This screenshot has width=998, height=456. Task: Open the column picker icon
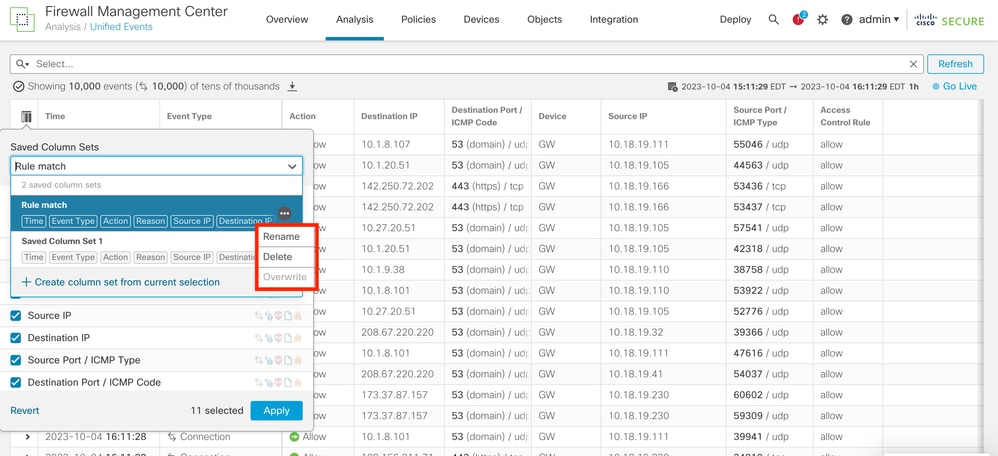[26, 117]
